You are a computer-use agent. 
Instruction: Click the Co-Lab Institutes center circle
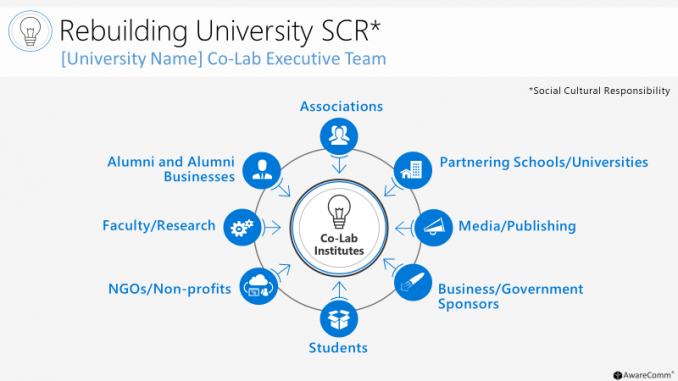click(339, 228)
